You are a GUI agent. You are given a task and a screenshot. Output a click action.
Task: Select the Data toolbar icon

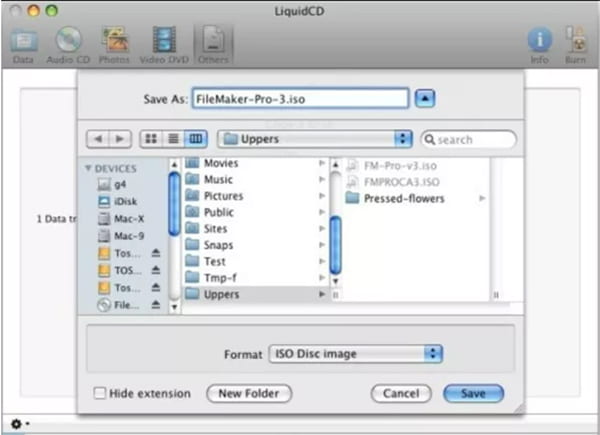click(23, 45)
